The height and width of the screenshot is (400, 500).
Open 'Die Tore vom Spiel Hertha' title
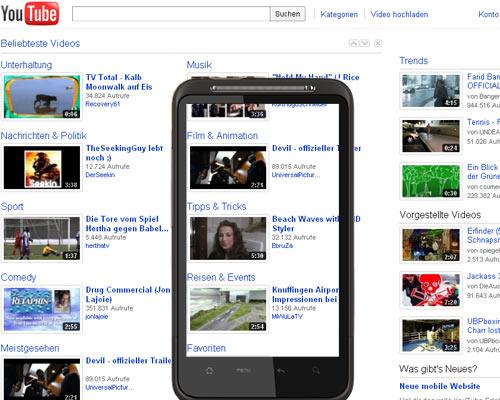[127, 224]
